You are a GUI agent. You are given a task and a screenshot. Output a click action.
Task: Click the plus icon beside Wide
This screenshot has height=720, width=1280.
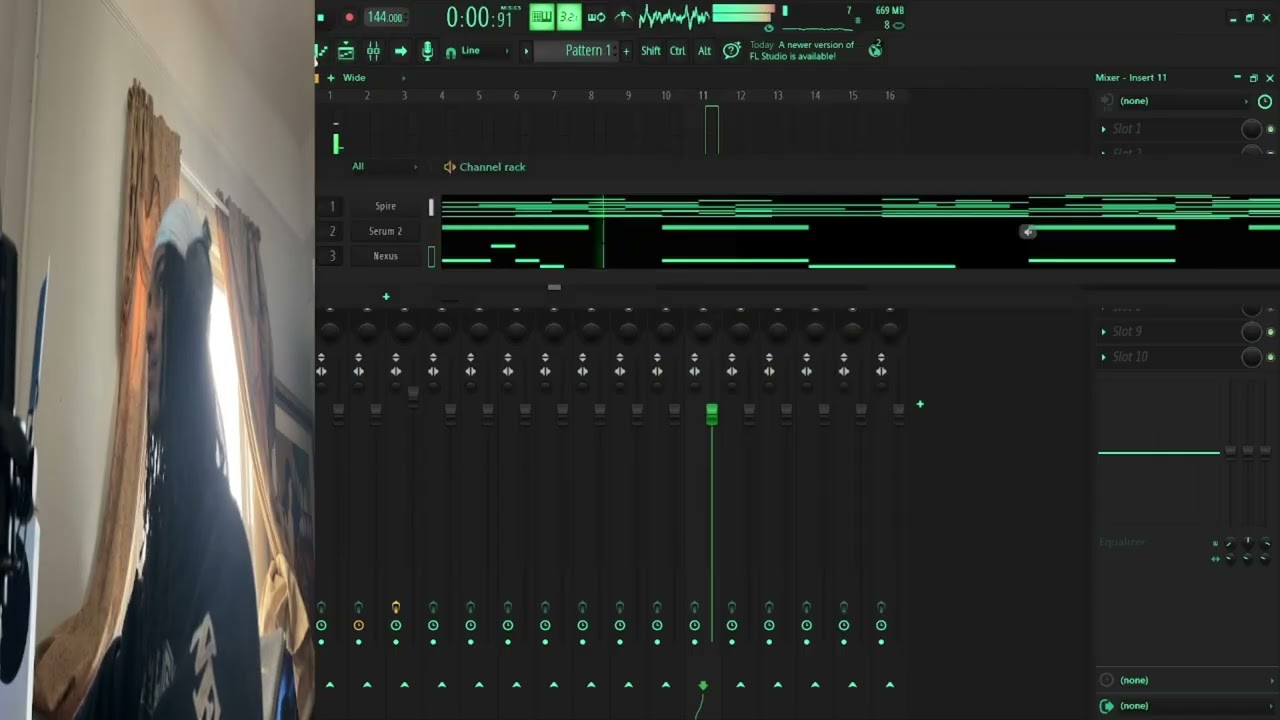pyautogui.click(x=330, y=78)
